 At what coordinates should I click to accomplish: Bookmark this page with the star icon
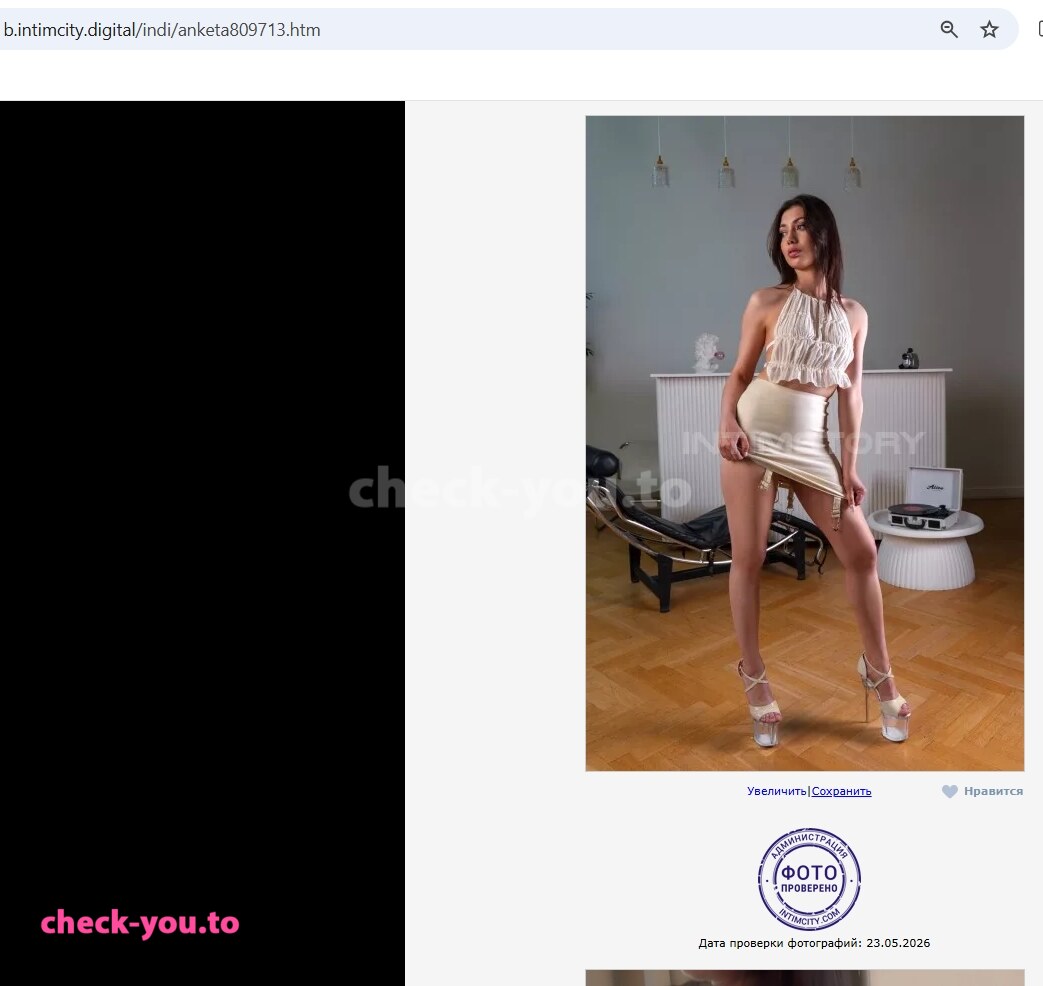[x=989, y=29]
